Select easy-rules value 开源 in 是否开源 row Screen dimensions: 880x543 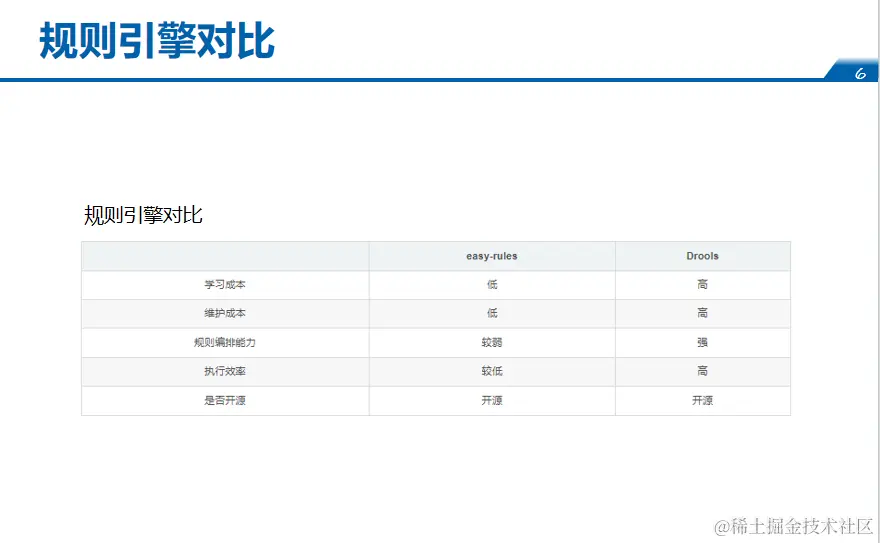[492, 401]
